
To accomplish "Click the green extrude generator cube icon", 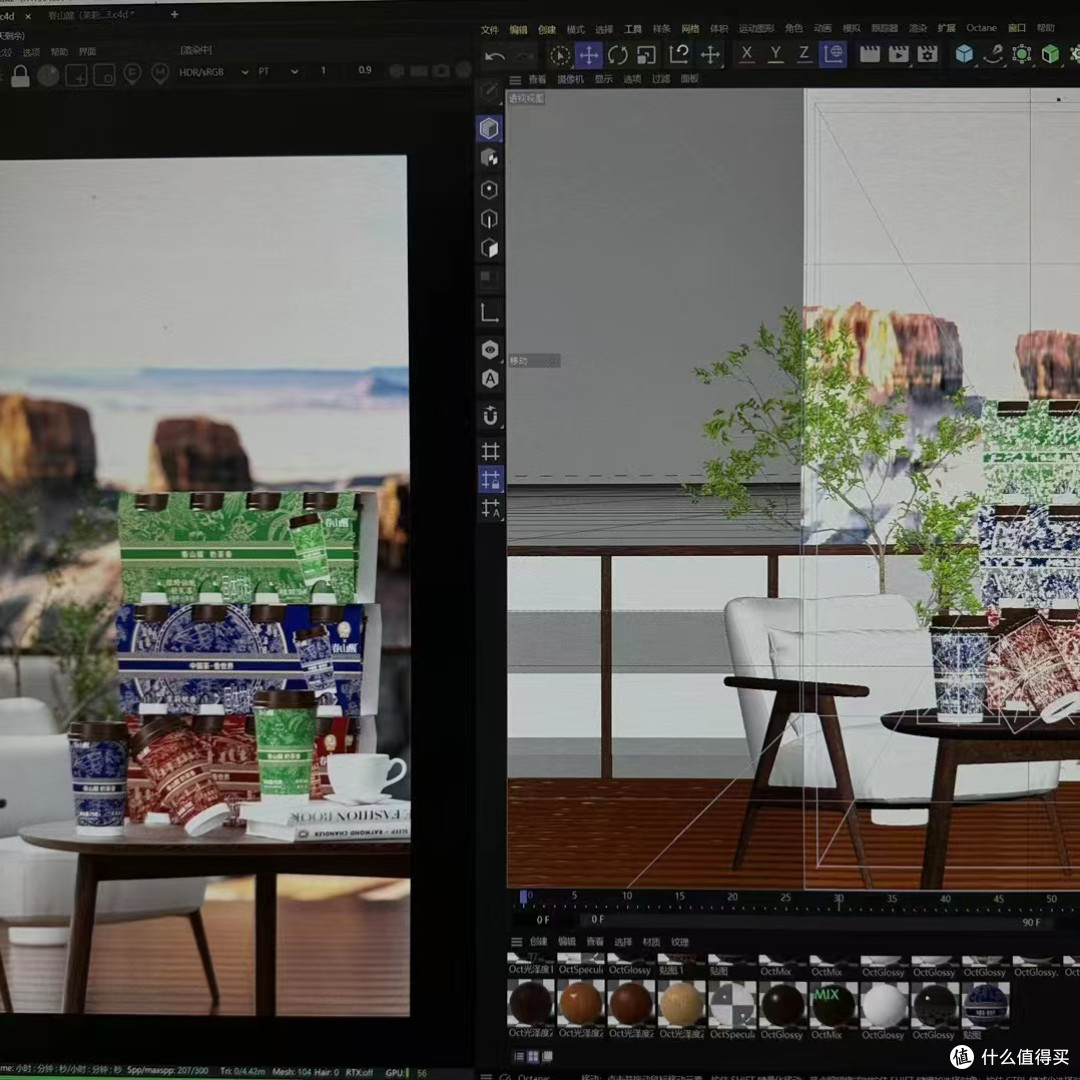I will point(1050,54).
